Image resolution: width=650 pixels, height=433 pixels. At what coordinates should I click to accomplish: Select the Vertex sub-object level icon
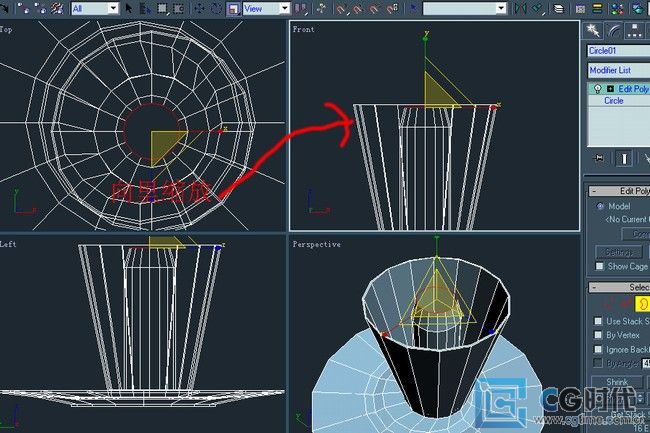(609, 304)
